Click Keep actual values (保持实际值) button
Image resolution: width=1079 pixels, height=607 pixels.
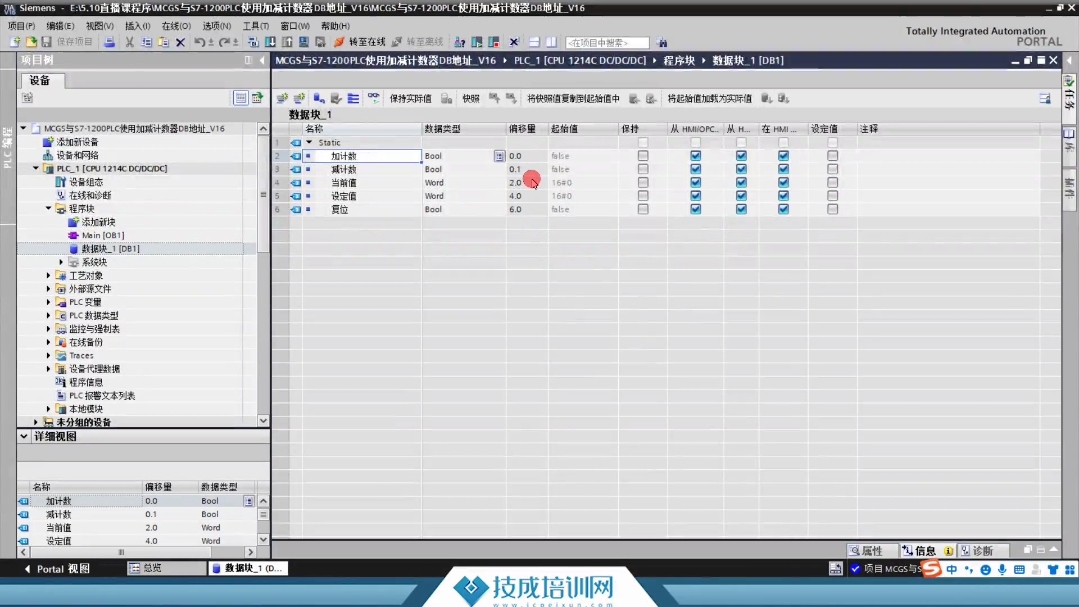[x=410, y=99]
